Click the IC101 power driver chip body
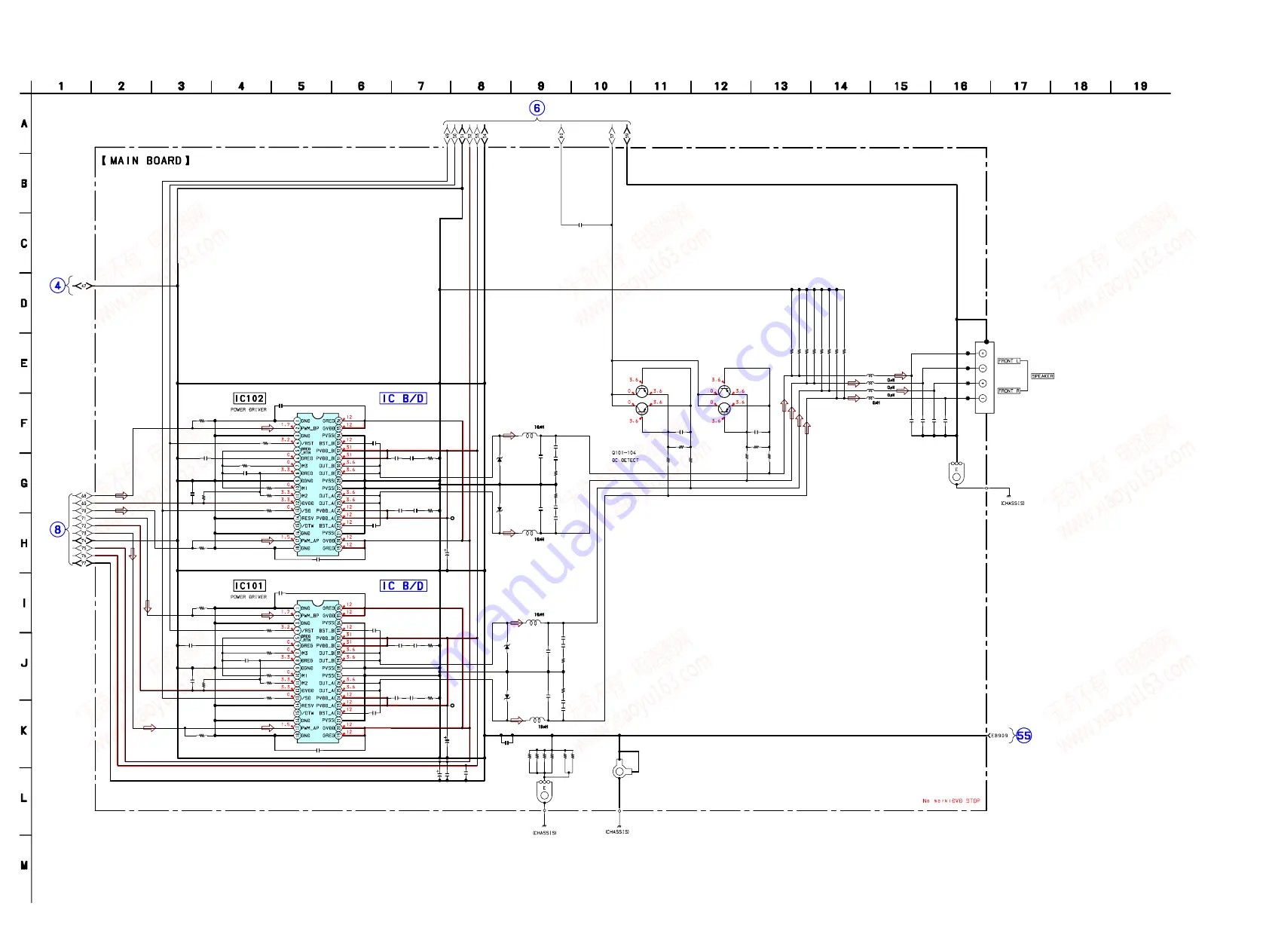This screenshot has width=1266, height=952. (x=318, y=672)
